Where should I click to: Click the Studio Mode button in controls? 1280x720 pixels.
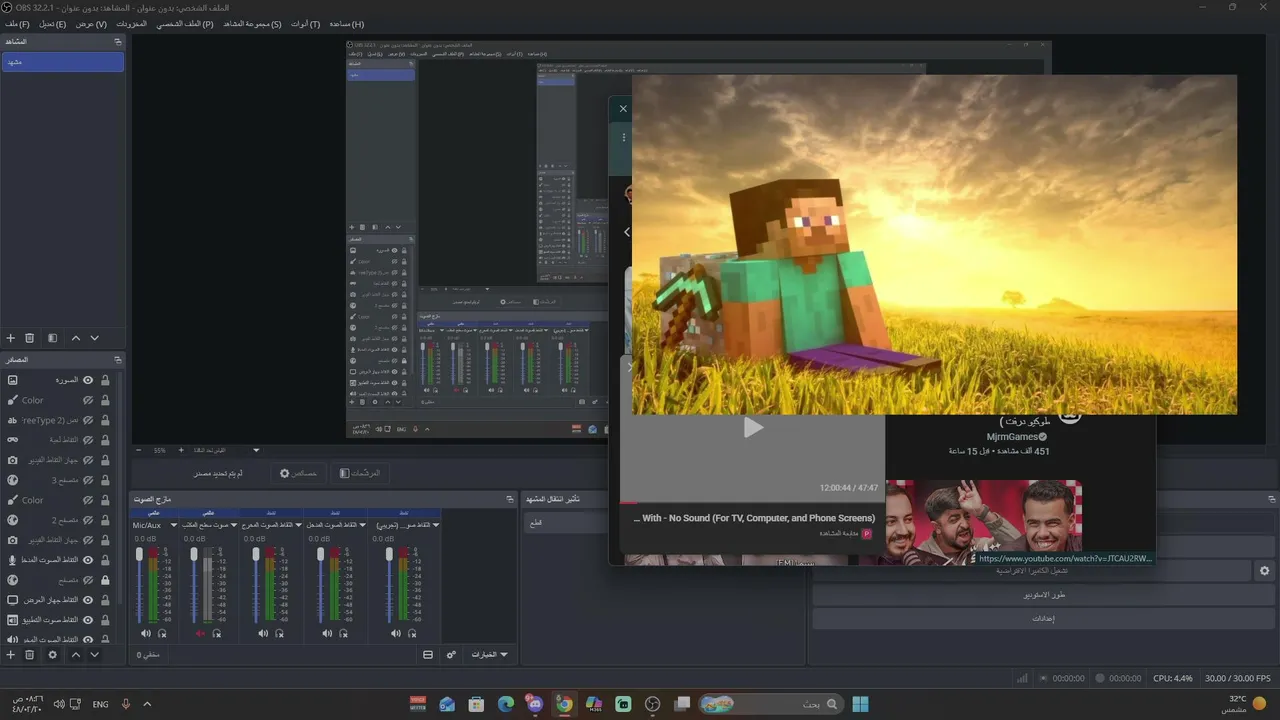click(1043, 595)
